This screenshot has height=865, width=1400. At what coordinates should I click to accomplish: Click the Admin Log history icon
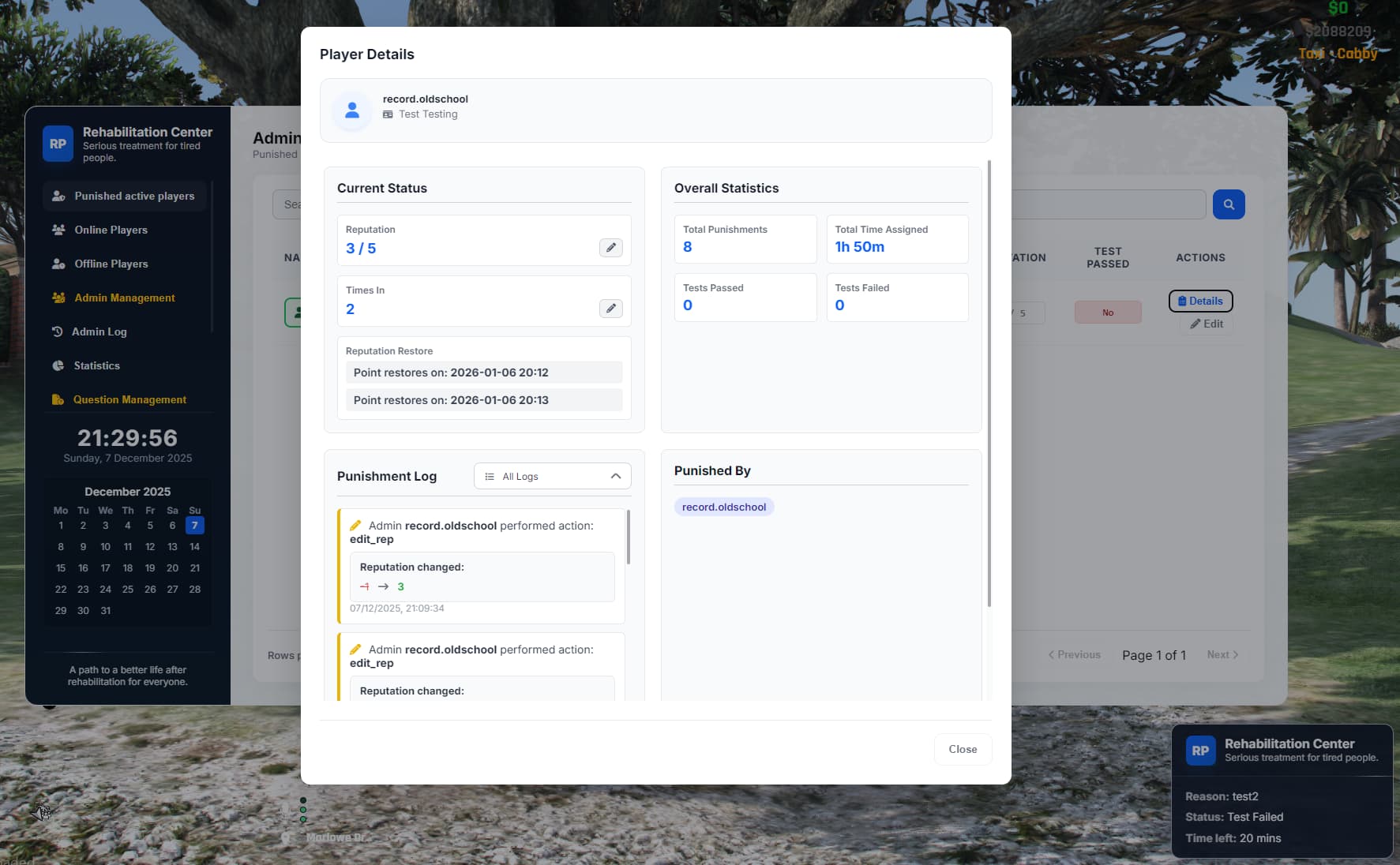[57, 331]
